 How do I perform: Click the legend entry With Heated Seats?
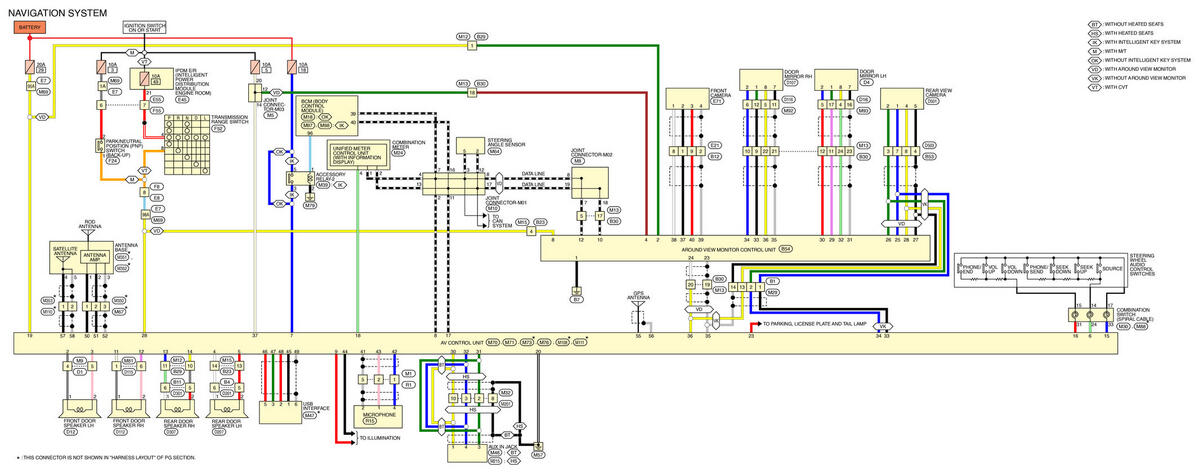click(x=1120, y=34)
